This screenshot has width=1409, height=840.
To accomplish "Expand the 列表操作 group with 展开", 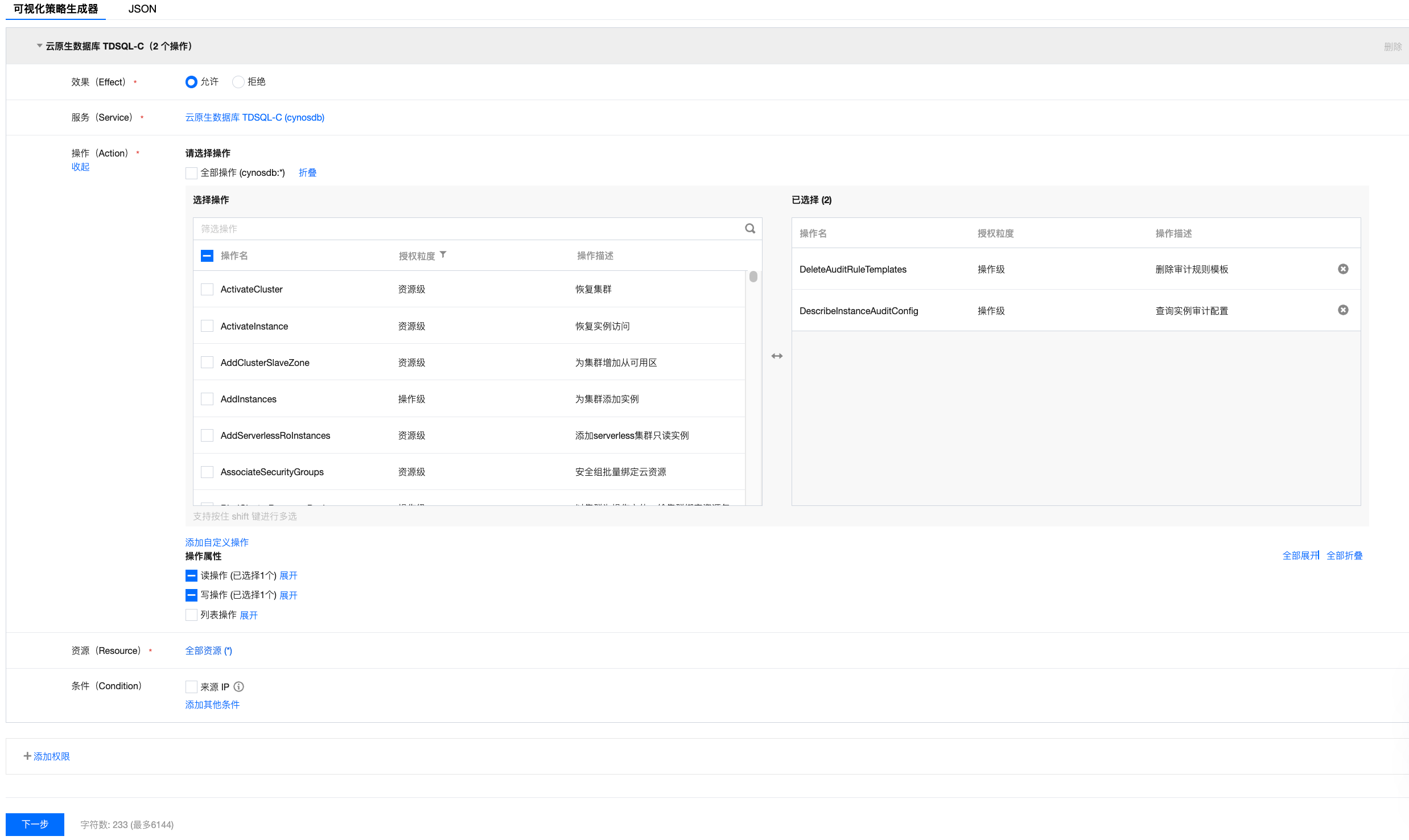I will tap(249, 615).
